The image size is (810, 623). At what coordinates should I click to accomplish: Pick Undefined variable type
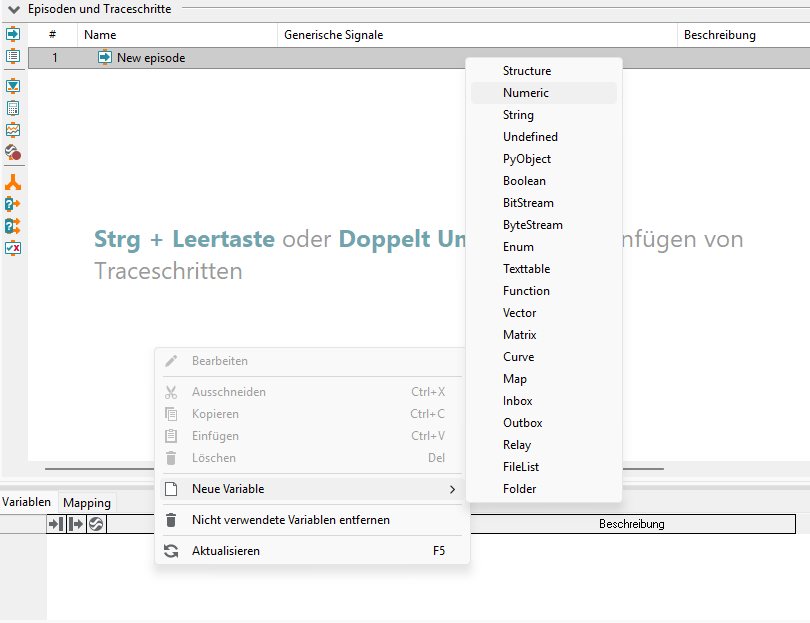(544, 137)
